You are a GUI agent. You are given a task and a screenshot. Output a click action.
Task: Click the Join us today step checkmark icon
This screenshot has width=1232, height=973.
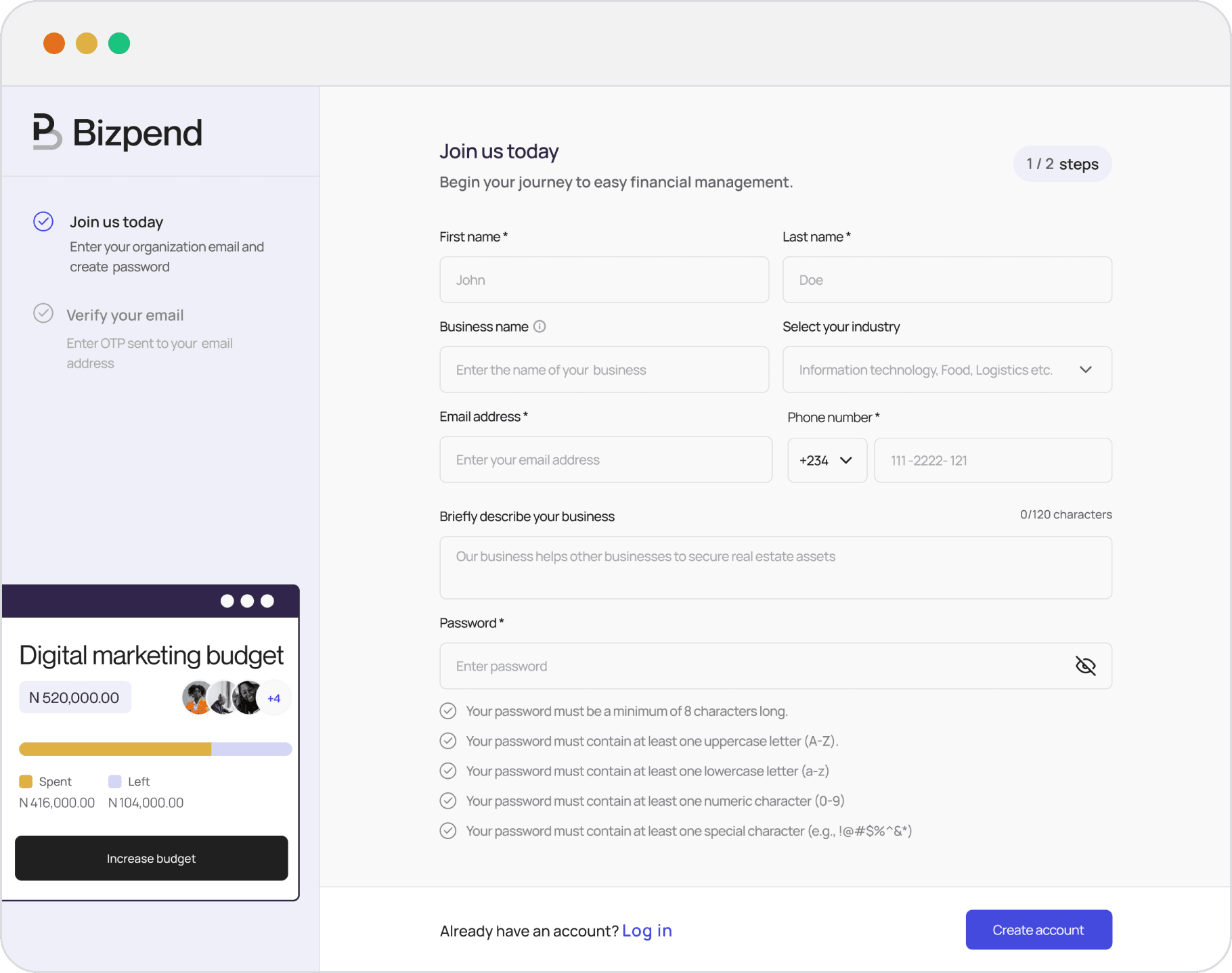pos(43,221)
